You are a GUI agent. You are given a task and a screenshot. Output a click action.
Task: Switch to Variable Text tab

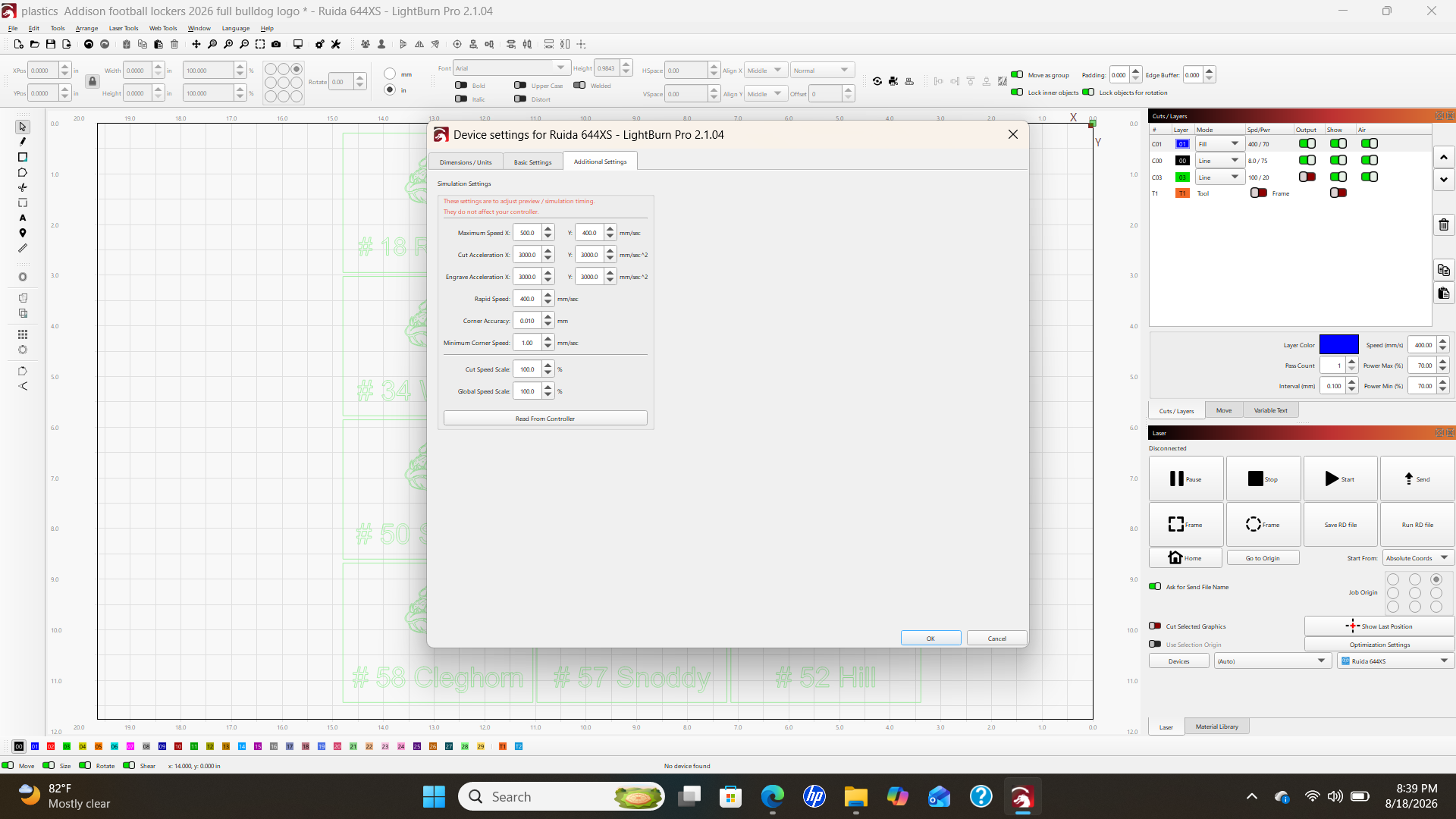click(1271, 410)
